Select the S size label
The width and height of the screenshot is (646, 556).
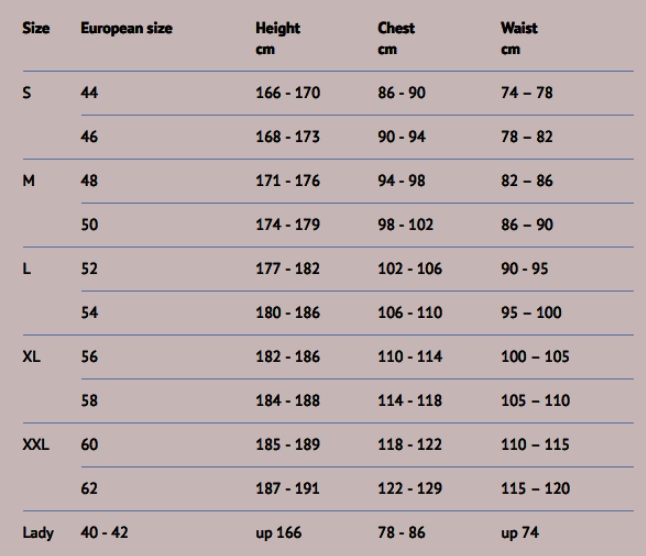27,93
